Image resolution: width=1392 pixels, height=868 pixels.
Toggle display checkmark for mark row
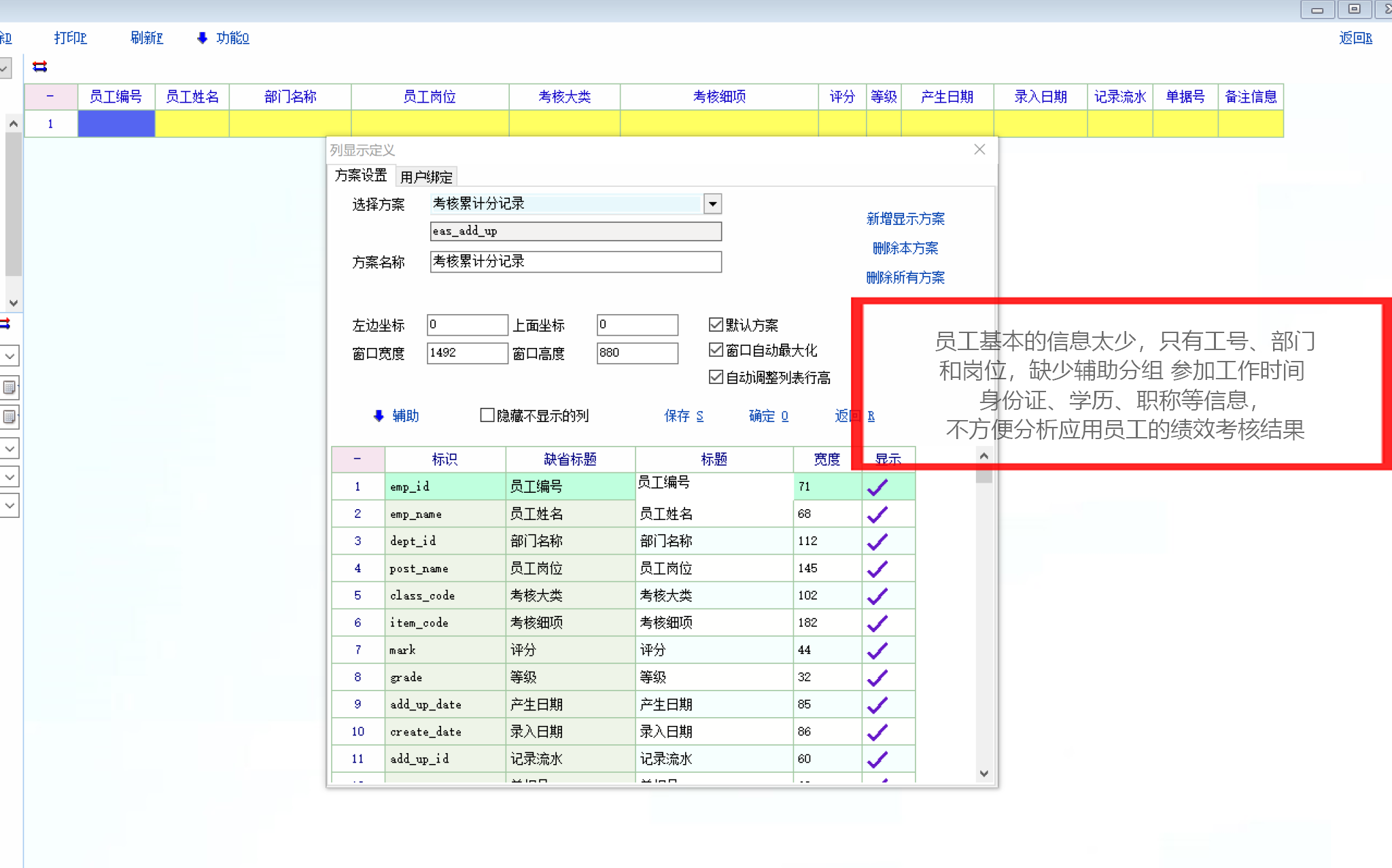pyautogui.click(x=877, y=650)
